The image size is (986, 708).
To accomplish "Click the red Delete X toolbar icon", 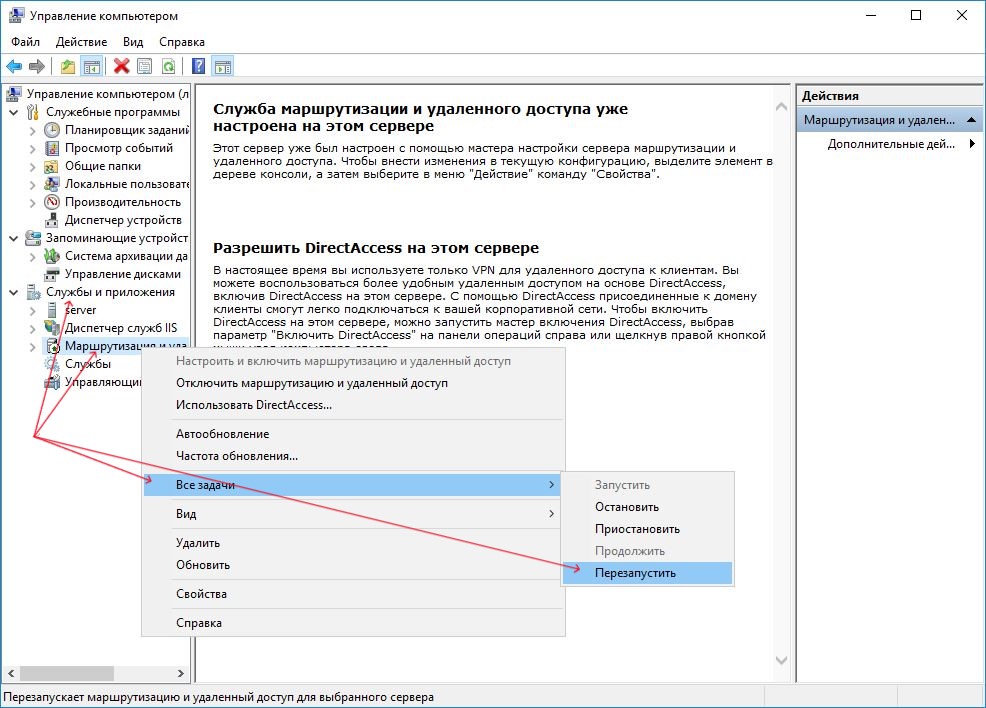I will [x=121, y=66].
